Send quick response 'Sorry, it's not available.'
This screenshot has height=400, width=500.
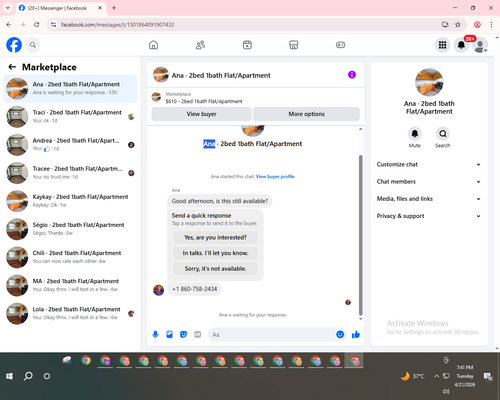215,269
